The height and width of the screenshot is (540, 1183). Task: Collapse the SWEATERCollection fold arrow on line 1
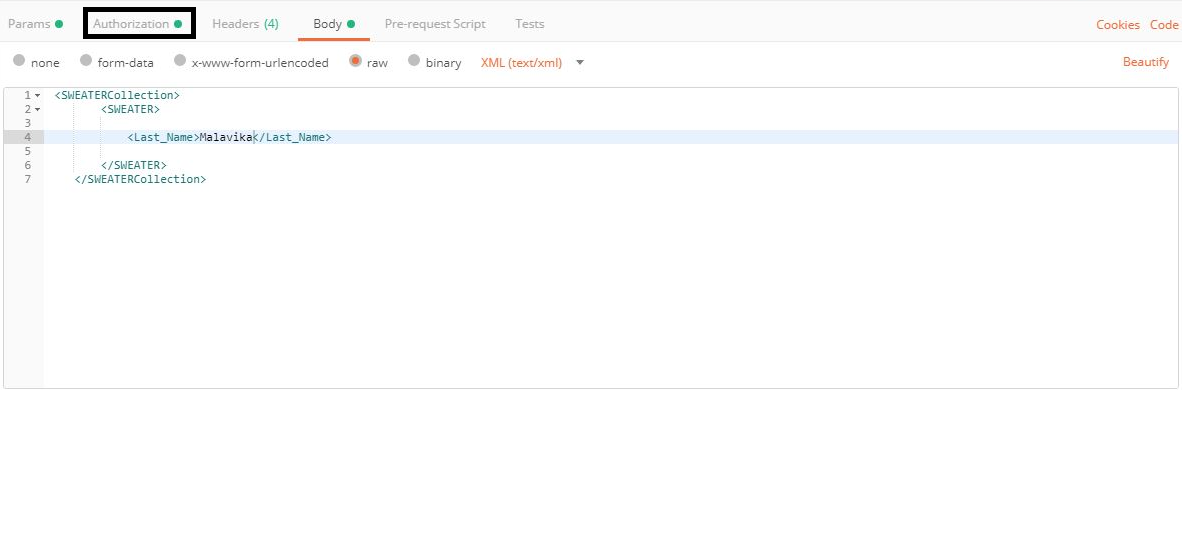pyautogui.click(x=37, y=95)
